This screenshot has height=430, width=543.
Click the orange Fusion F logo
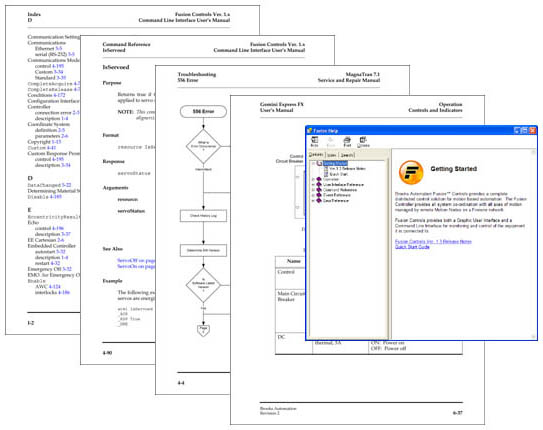tap(411, 172)
